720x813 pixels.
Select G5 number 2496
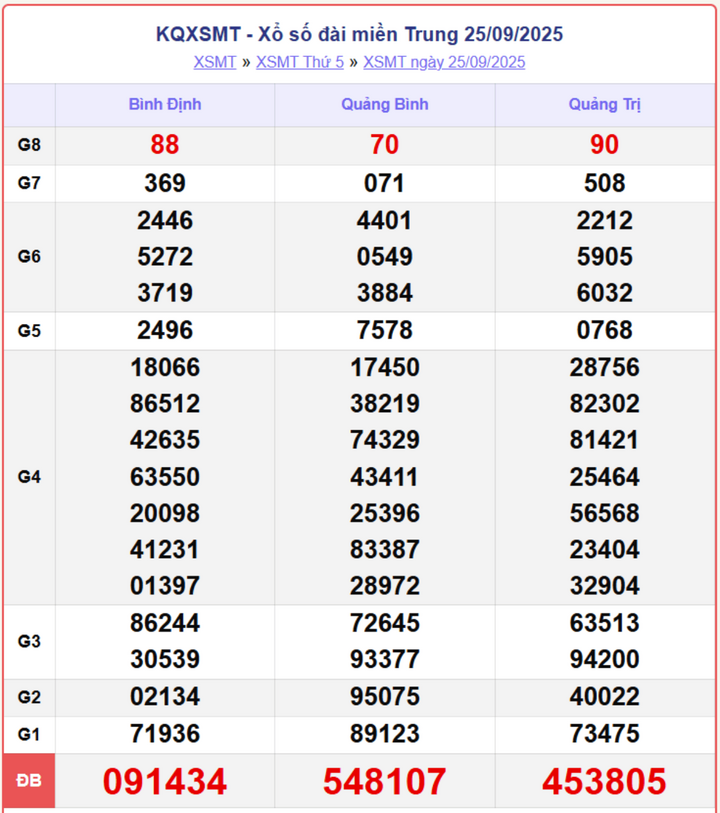(165, 330)
